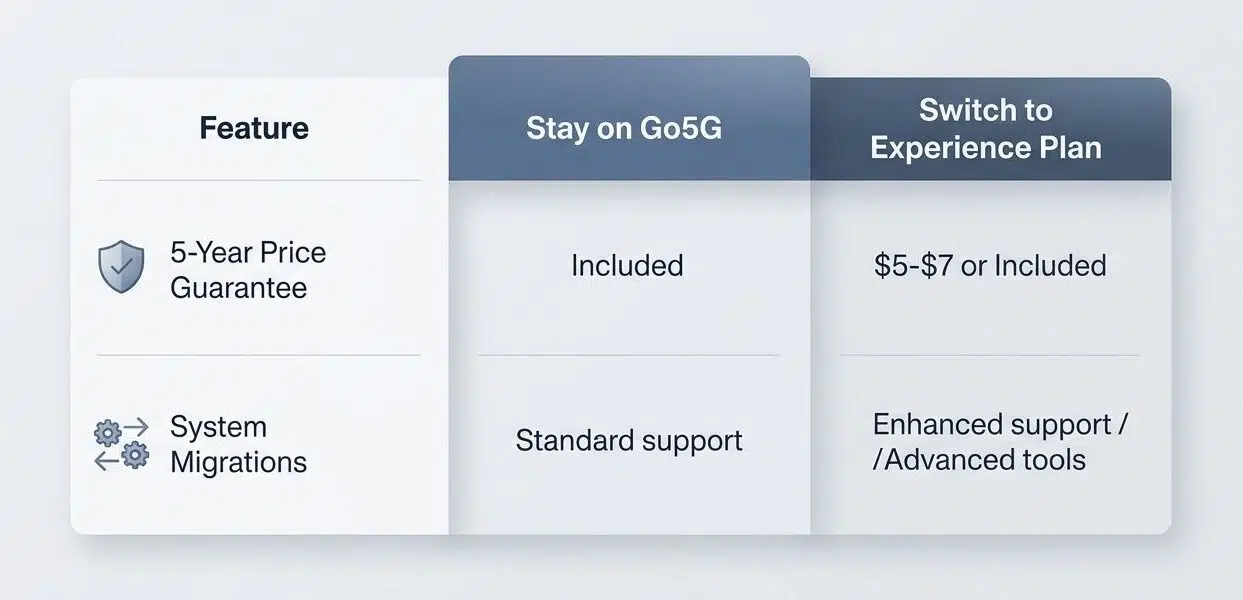
Task: Click the Included cell under Go5G
Action: pos(627,265)
